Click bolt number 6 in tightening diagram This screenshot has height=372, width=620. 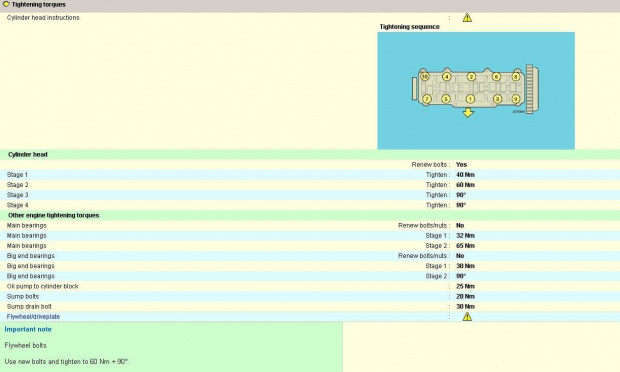tap(496, 77)
